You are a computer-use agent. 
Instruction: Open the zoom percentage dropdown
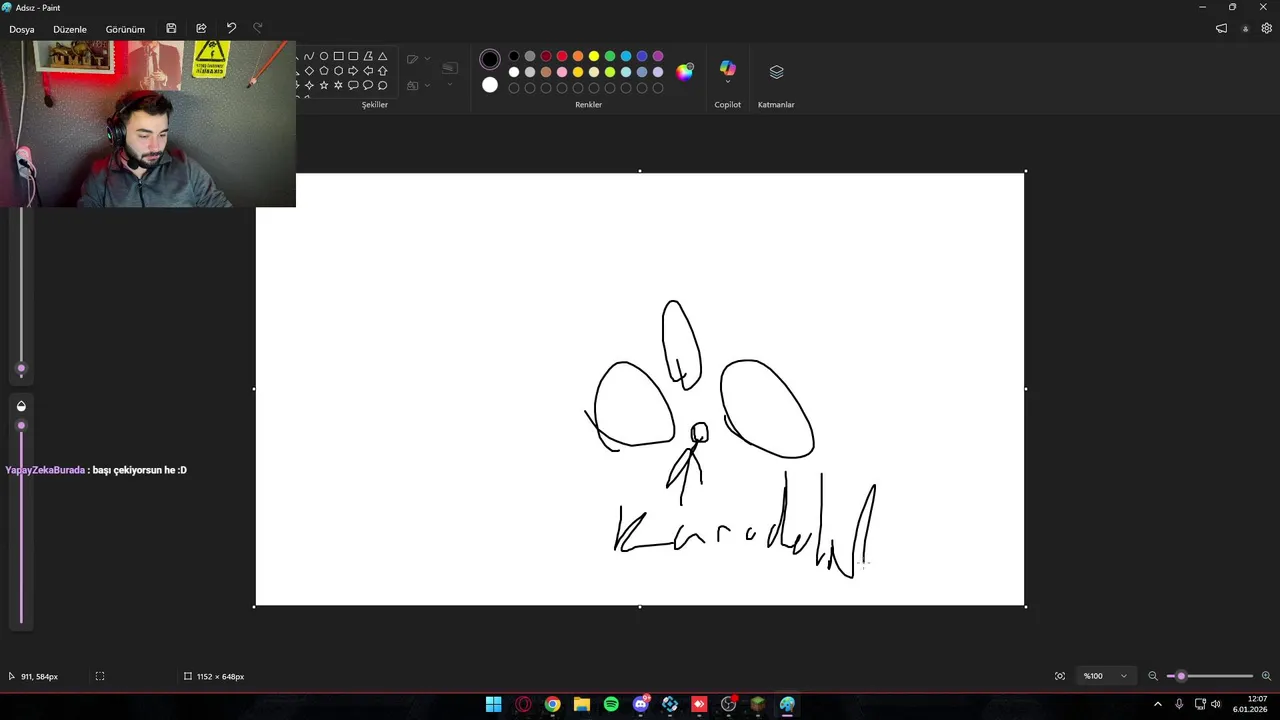tap(1105, 676)
